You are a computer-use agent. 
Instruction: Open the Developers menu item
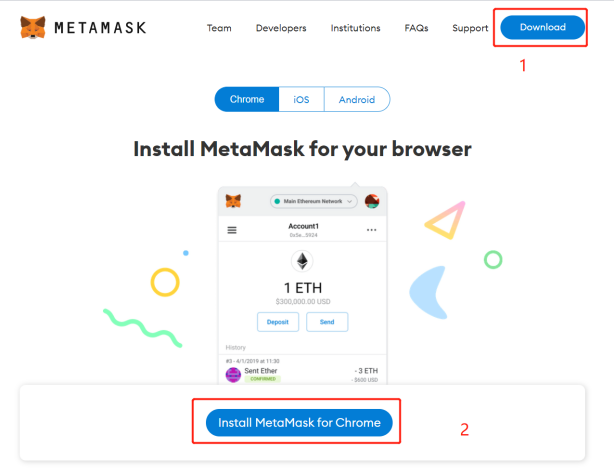pyautogui.click(x=281, y=28)
